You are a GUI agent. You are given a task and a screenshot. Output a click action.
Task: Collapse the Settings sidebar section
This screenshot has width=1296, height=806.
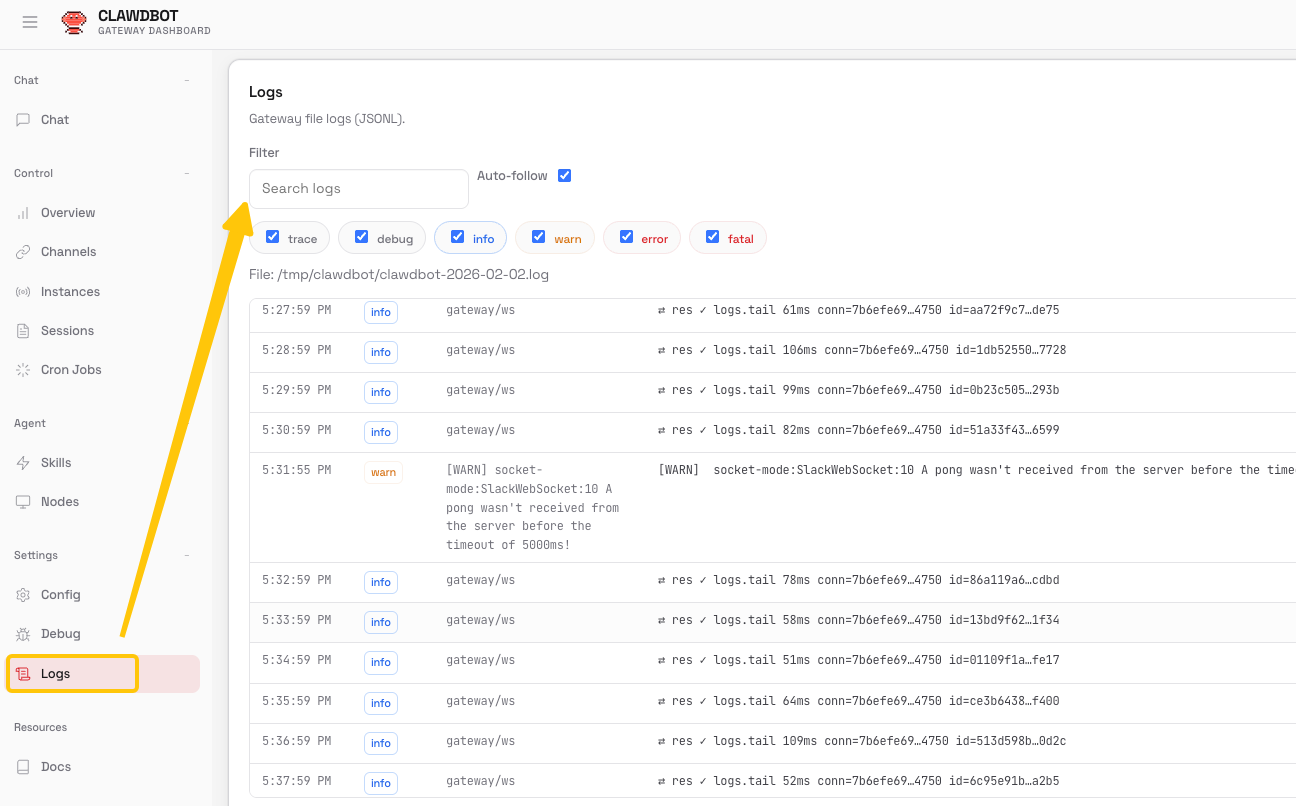pyautogui.click(x=186, y=555)
